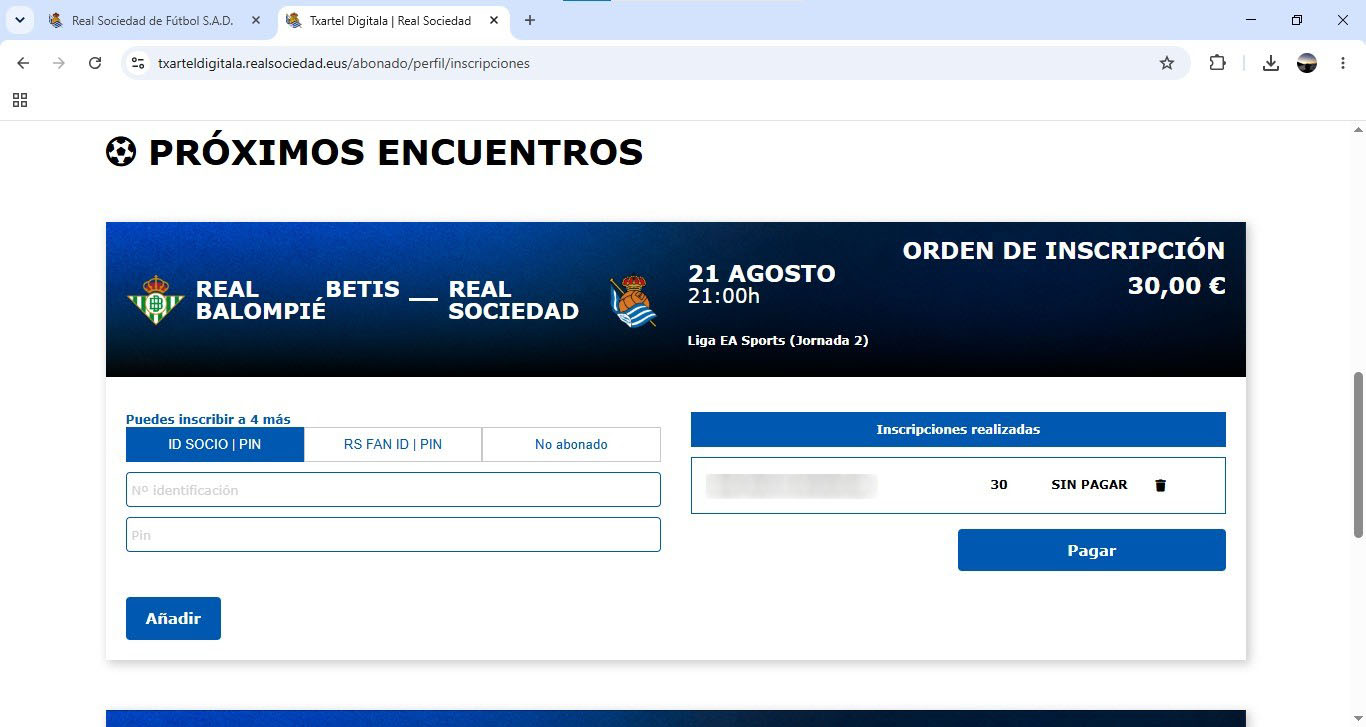Image resolution: width=1366 pixels, height=727 pixels.
Task: Click the Real Betis crest logo
Action: (x=155, y=300)
